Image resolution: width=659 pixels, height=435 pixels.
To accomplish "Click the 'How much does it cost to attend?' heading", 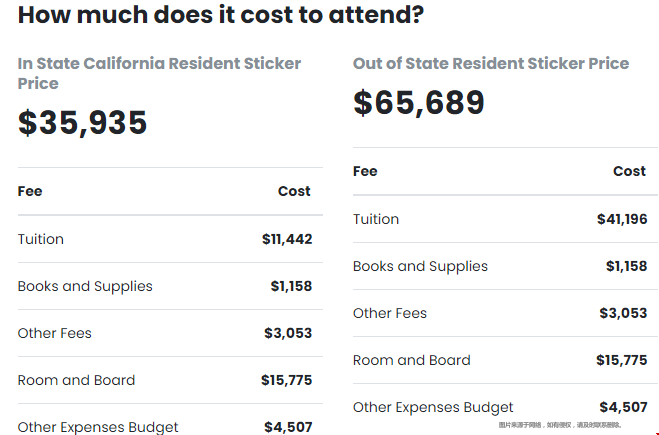I will (x=221, y=15).
